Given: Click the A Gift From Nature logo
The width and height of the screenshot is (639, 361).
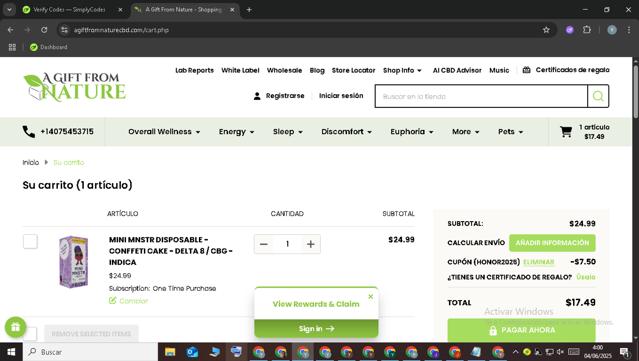Looking at the screenshot, I should point(75,87).
